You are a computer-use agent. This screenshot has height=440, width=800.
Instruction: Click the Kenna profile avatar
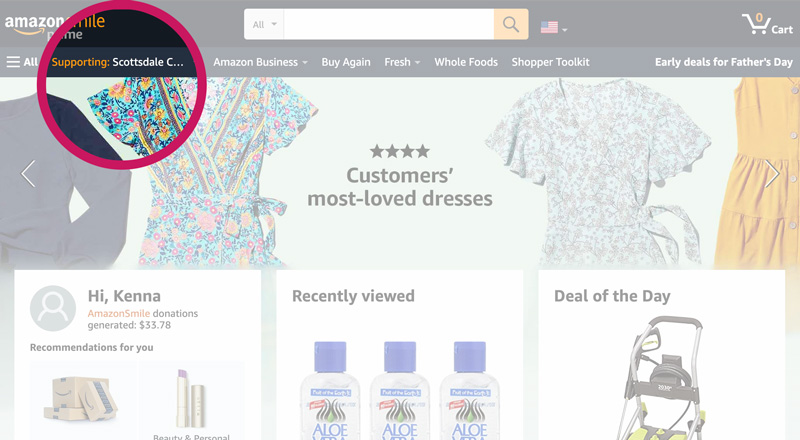tap(53, 308)
